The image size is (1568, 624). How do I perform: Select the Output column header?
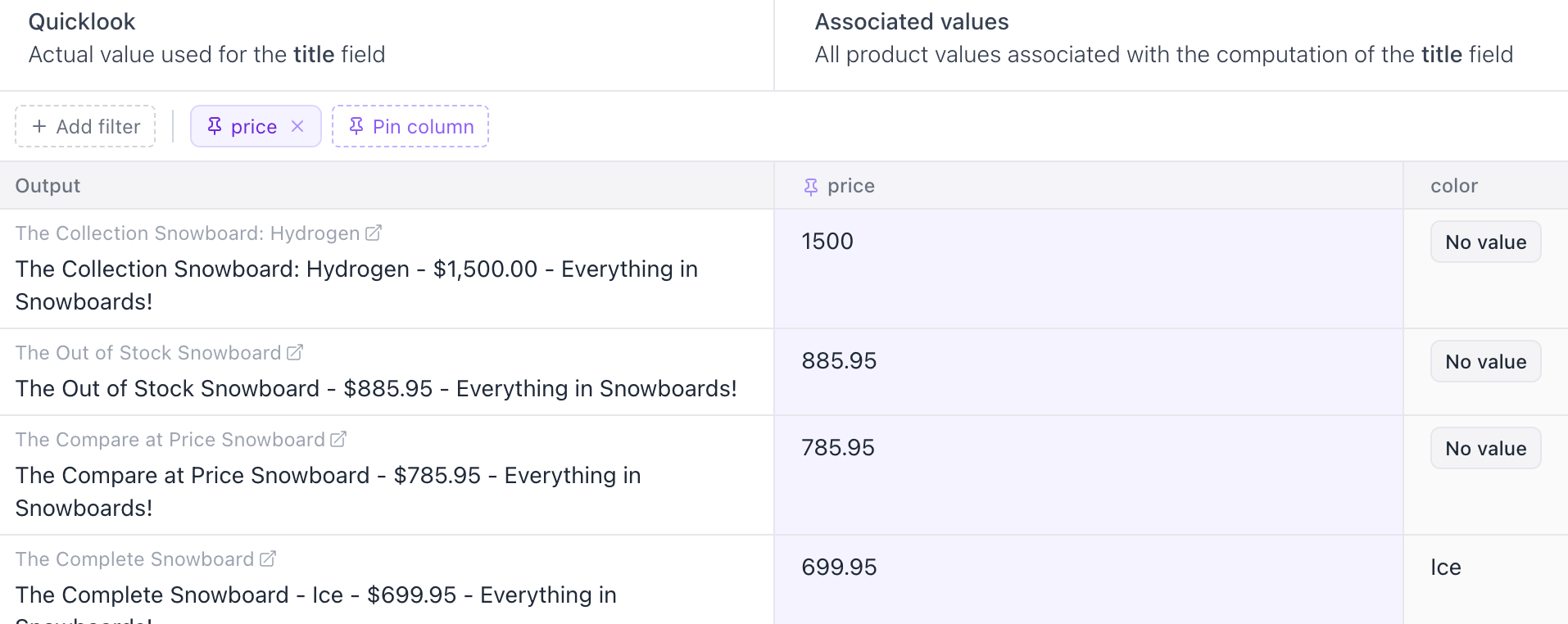point(47,186)
